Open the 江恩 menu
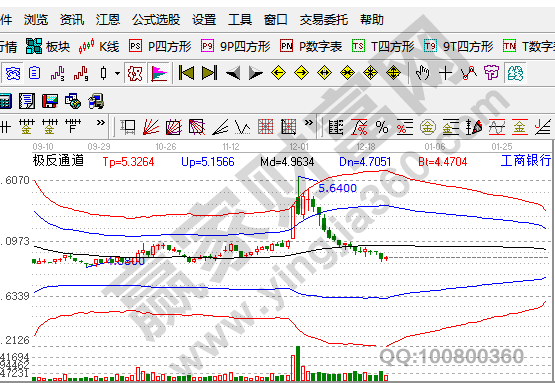This screenshot has height=383, width=555. pyautogui.click(x=108, y=19)
